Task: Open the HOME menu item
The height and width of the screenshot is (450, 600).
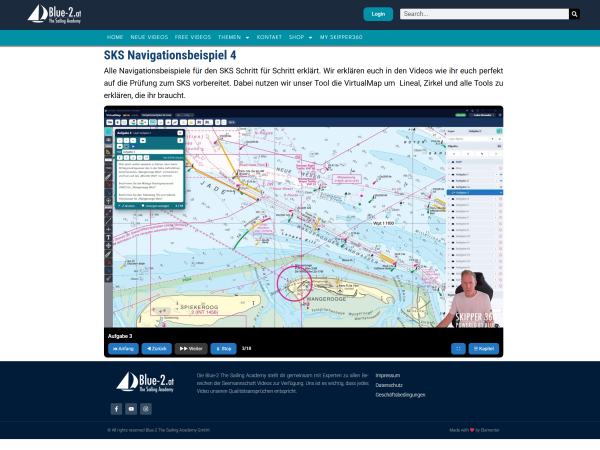Action: (x=115, y=37)
